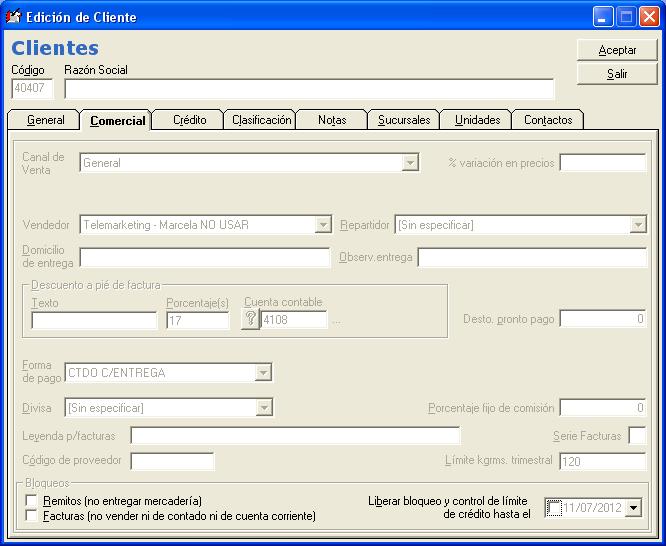
Task: Select the Sucursales tab
Action: [404, 120]
